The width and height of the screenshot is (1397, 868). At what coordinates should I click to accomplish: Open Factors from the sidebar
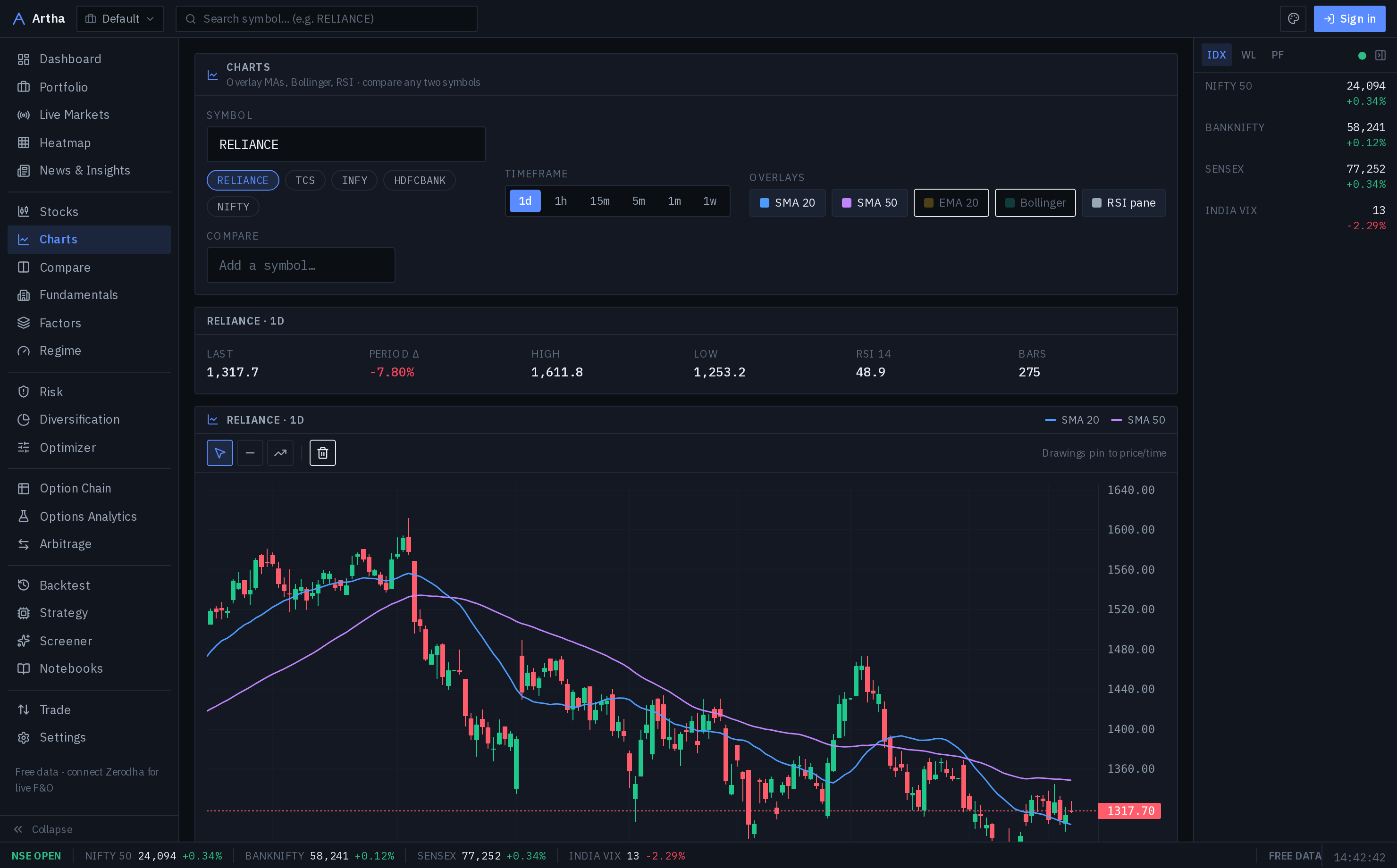click(x=89, y=323)
